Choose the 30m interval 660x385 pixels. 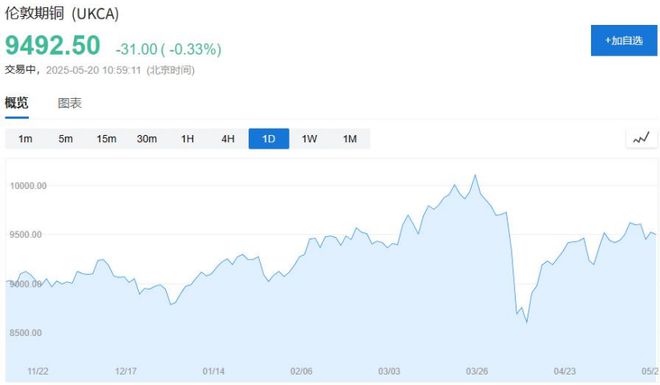(147, 139)
